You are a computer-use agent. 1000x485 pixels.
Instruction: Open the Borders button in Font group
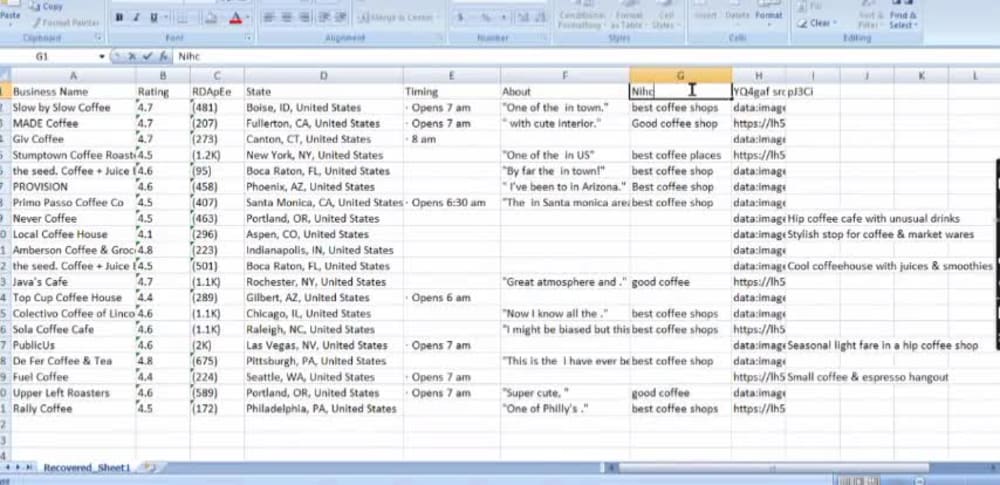(x=185, y=18)
